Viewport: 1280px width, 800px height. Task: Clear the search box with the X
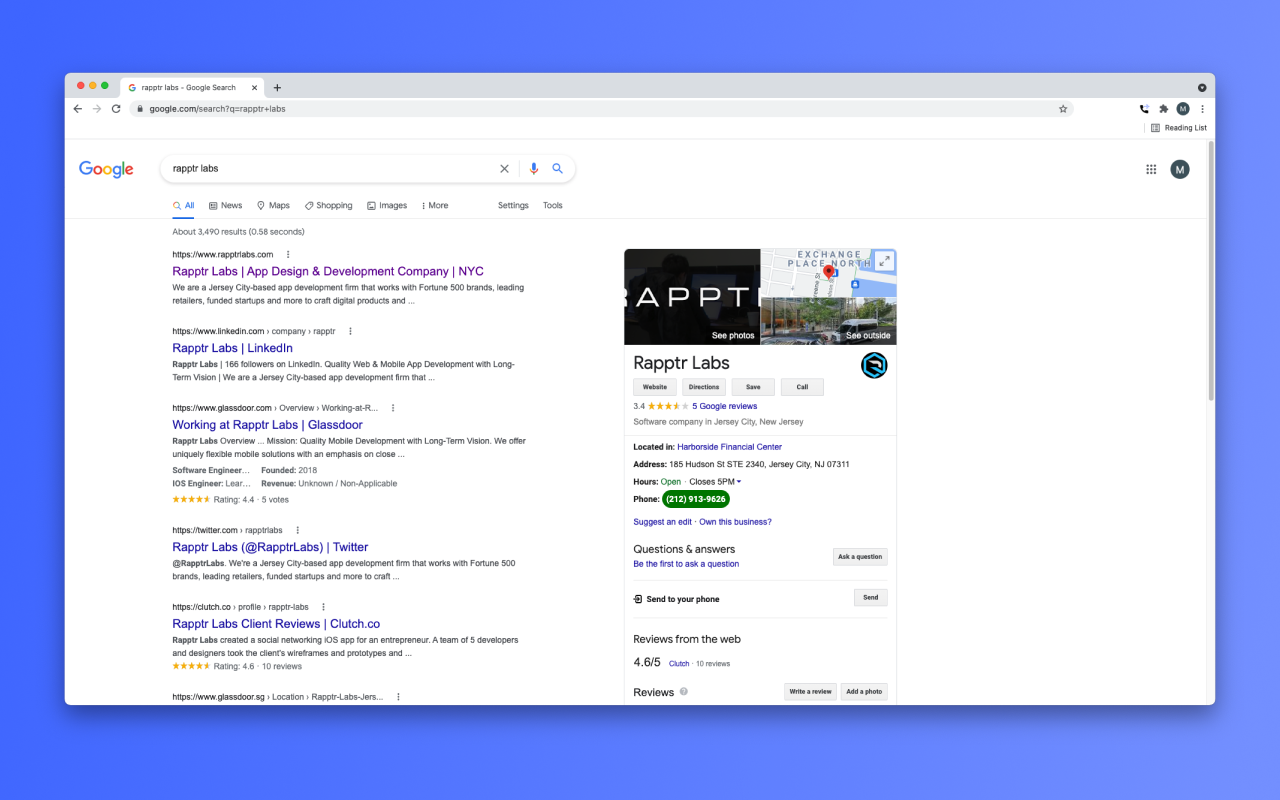504,169
